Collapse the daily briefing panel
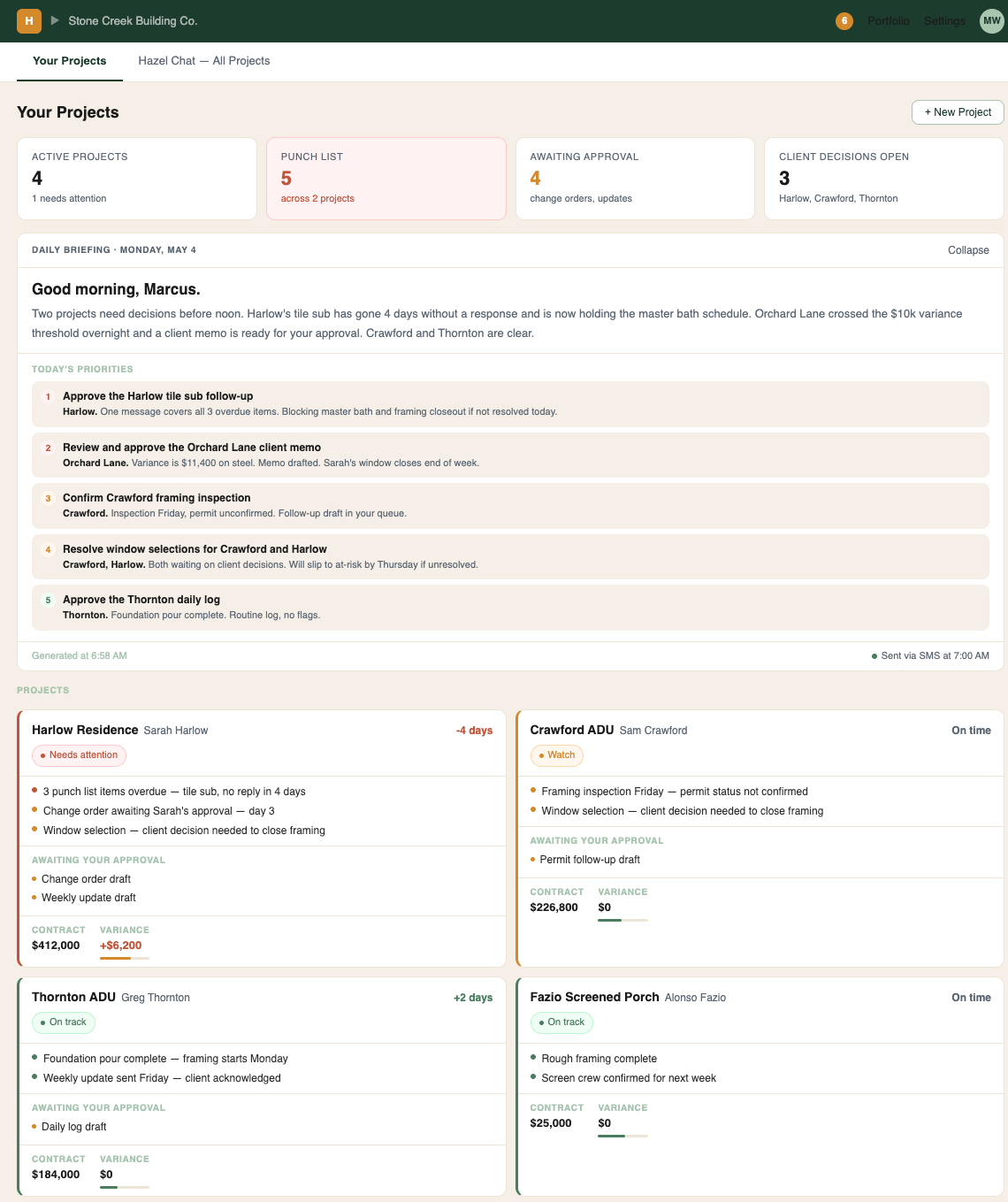The width and height of the screenshot is (1008, 1202). (x=968, y=250)
